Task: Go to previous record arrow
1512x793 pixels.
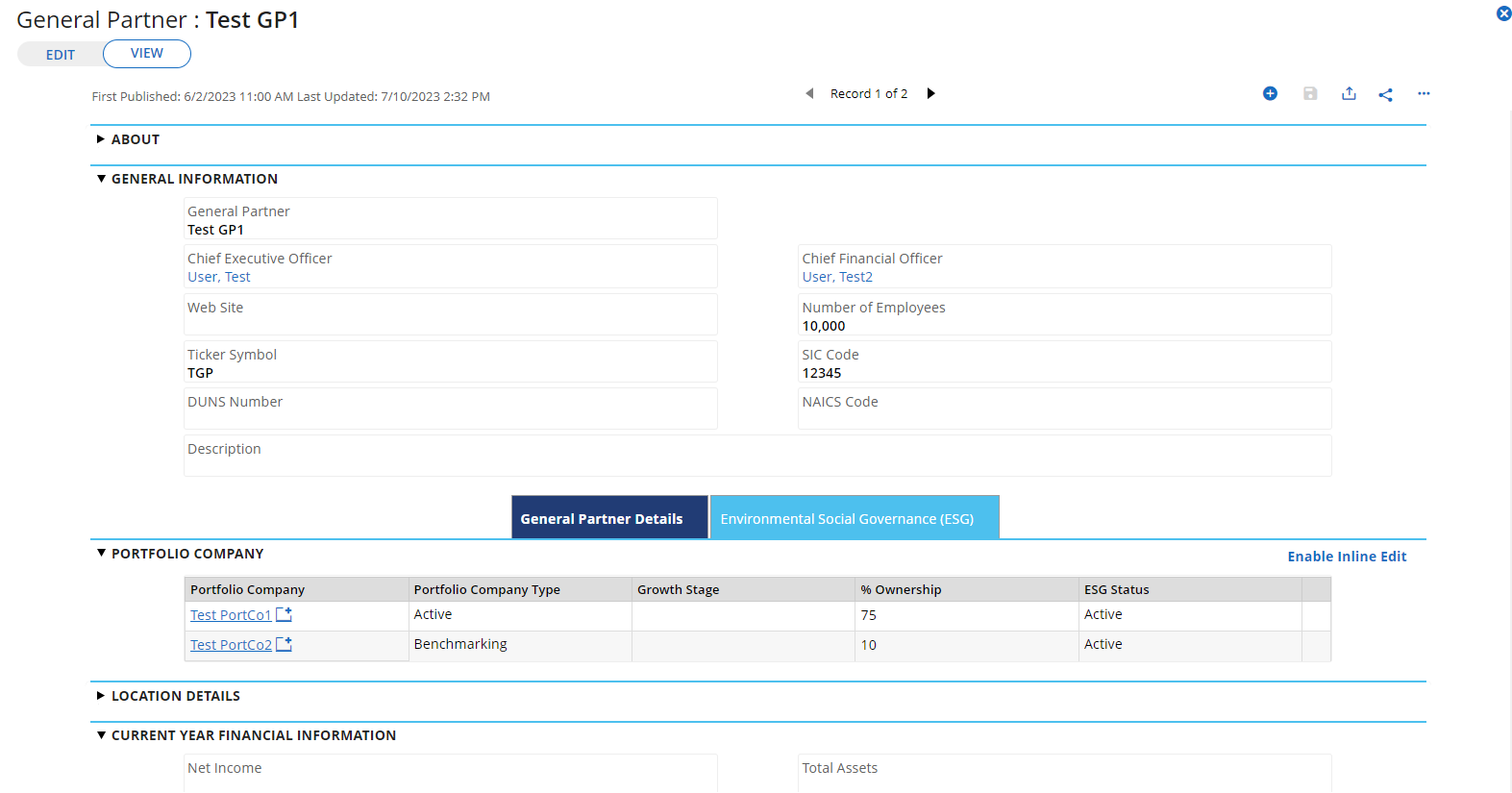Action: tap(809, 93)
